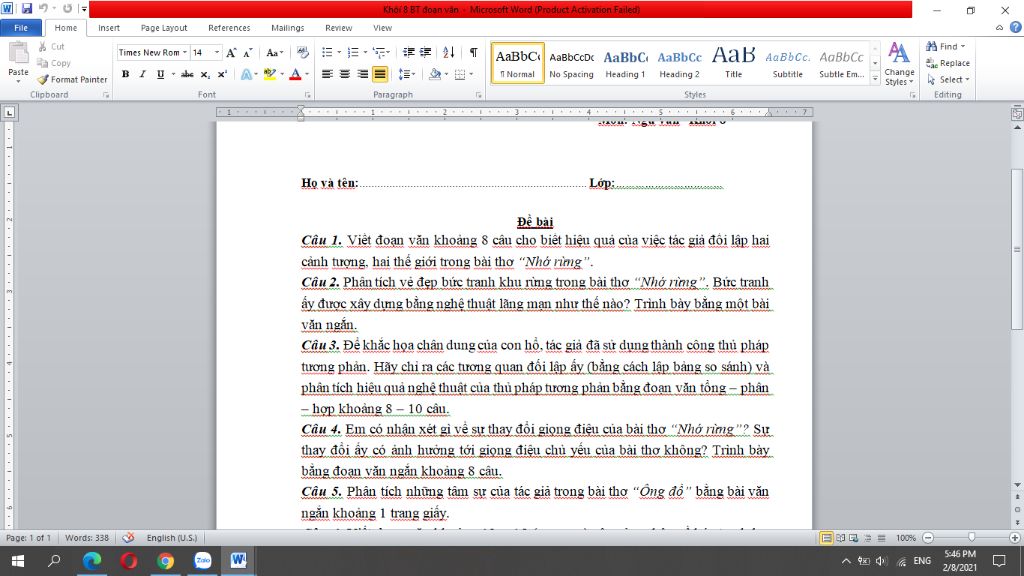
Task: Click the Shrink Font icon
Action: 248,52
